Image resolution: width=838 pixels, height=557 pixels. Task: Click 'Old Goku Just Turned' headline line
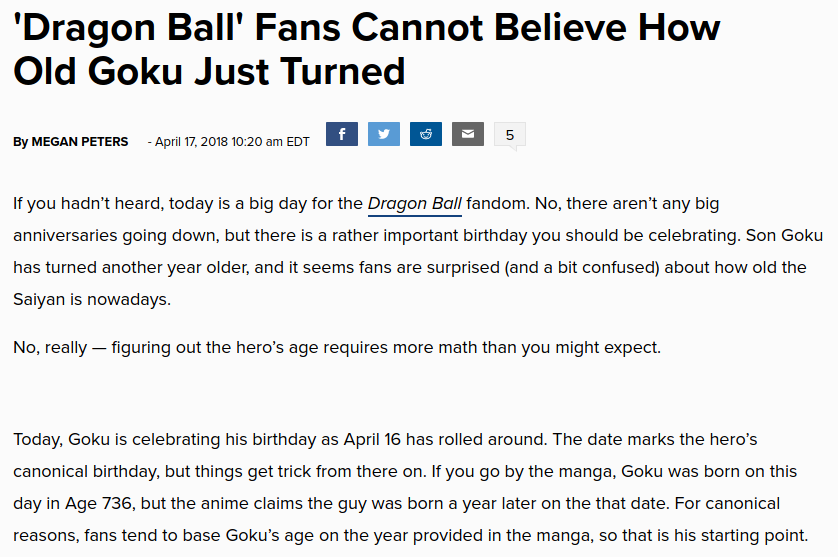(x=209, y=71)
